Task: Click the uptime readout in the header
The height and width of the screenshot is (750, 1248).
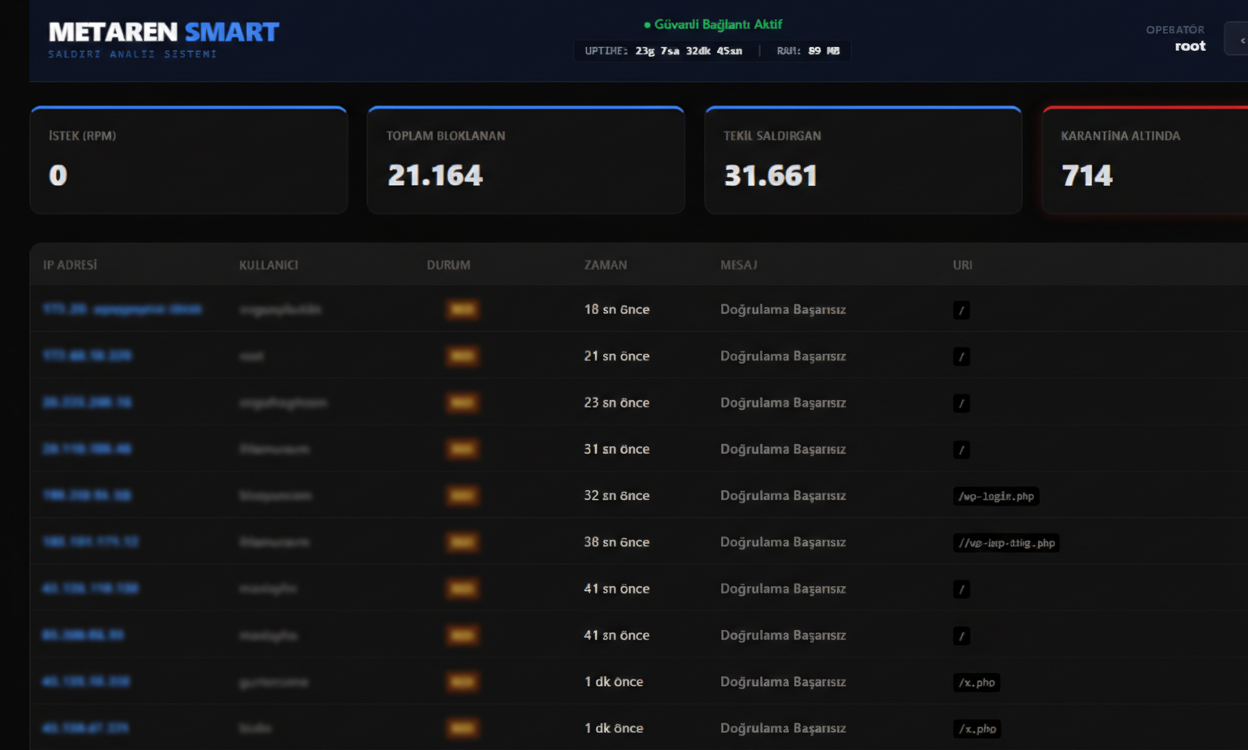Action: click(663, 51)
